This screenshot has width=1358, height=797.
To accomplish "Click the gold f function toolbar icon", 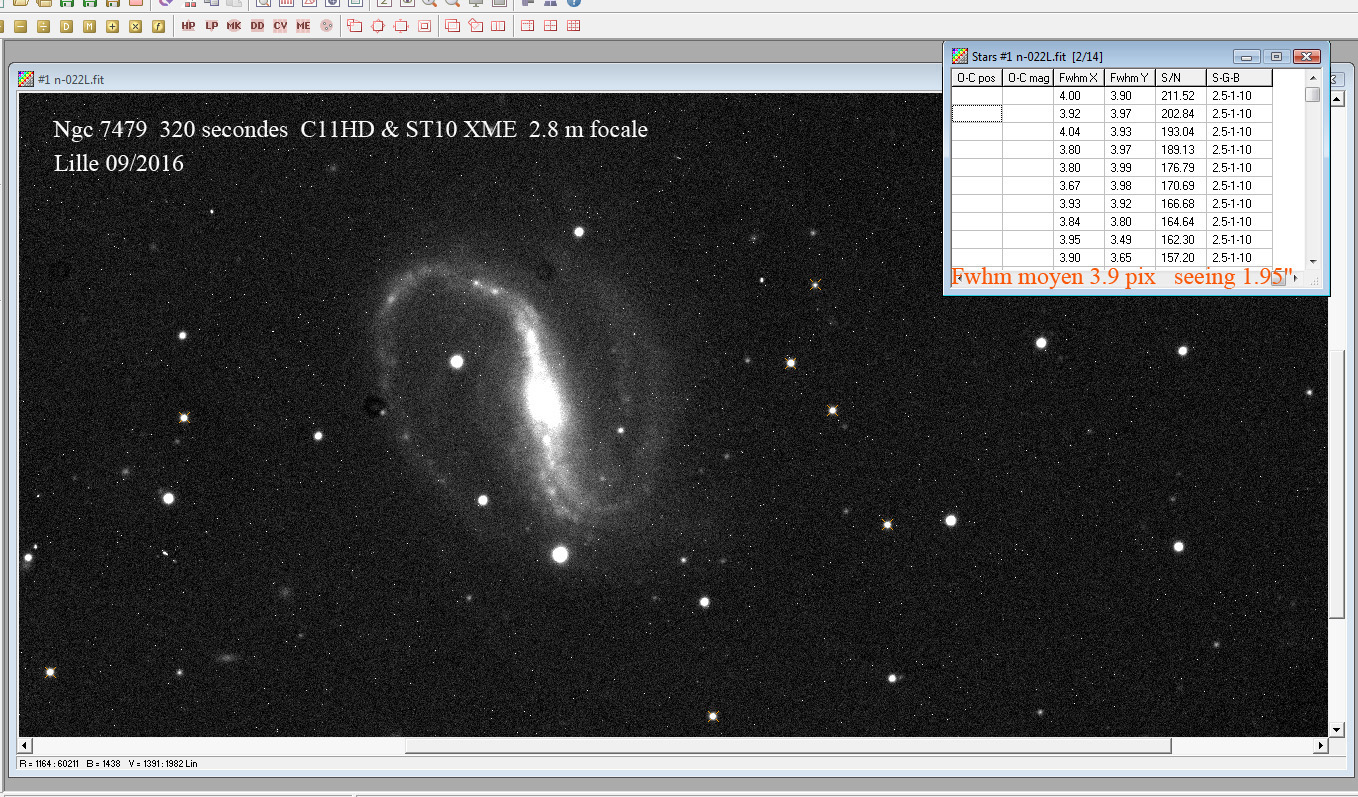I will coord(158,26).
